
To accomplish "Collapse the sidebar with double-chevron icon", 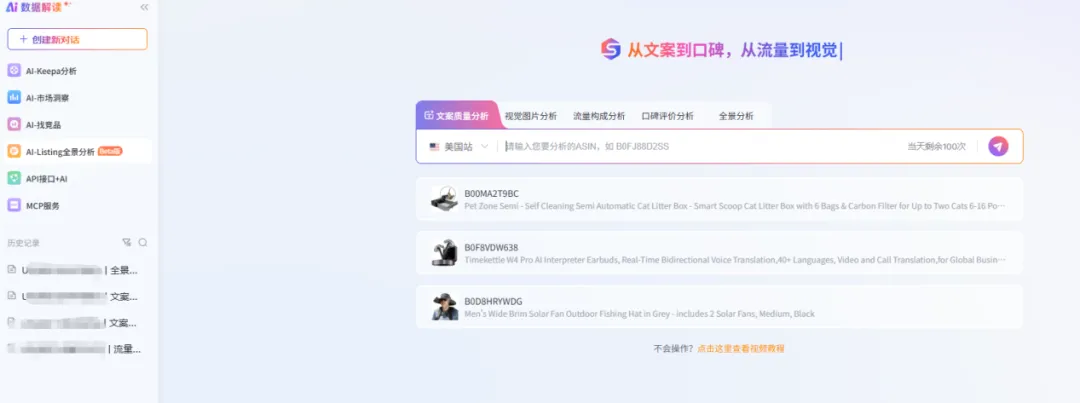I will tap(144, 7).
